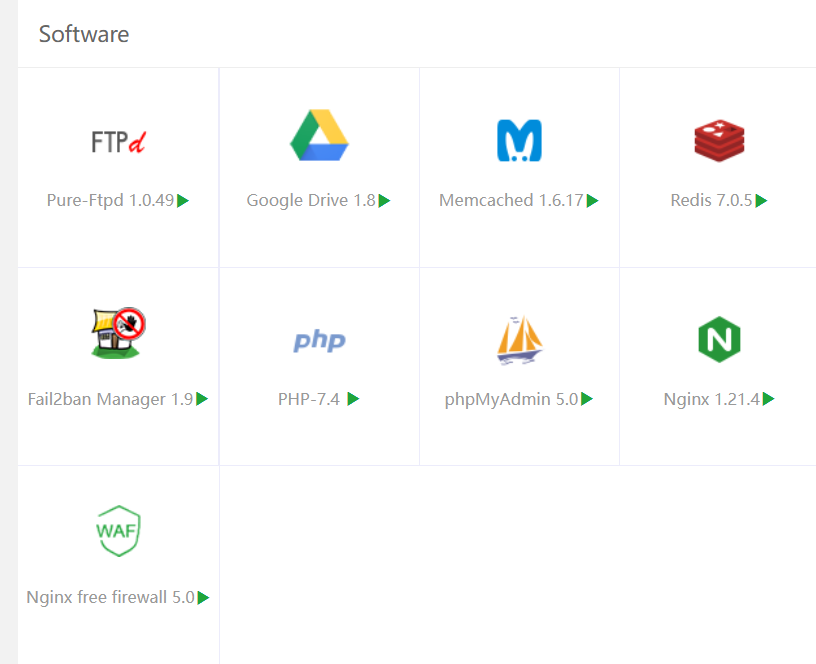Open the PHP-7.4 label link
The height and width of the screenshot is (664, 816).
309,399
